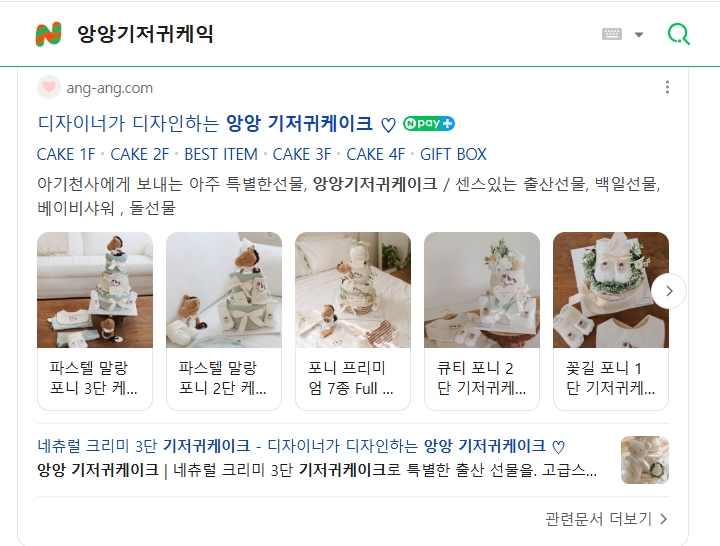Click the Npay plus badge

(429, 124)
